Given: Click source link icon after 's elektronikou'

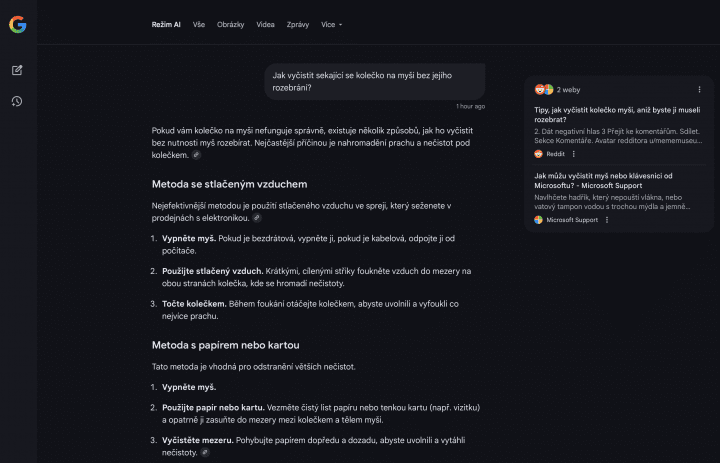Looking at the screenshot, I should [257, 217].
